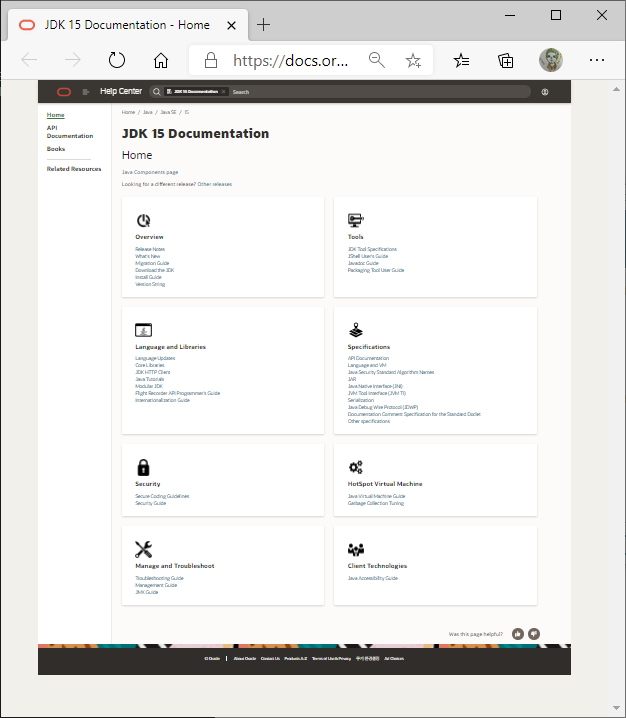Go to browser home page button

coord(161,60)
